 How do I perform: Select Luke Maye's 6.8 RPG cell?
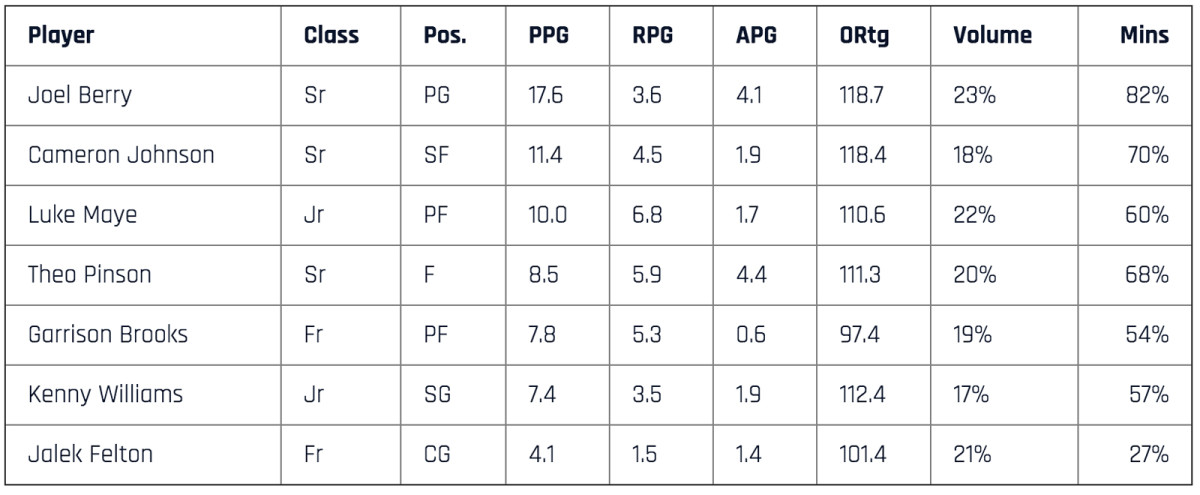(647, 215)
